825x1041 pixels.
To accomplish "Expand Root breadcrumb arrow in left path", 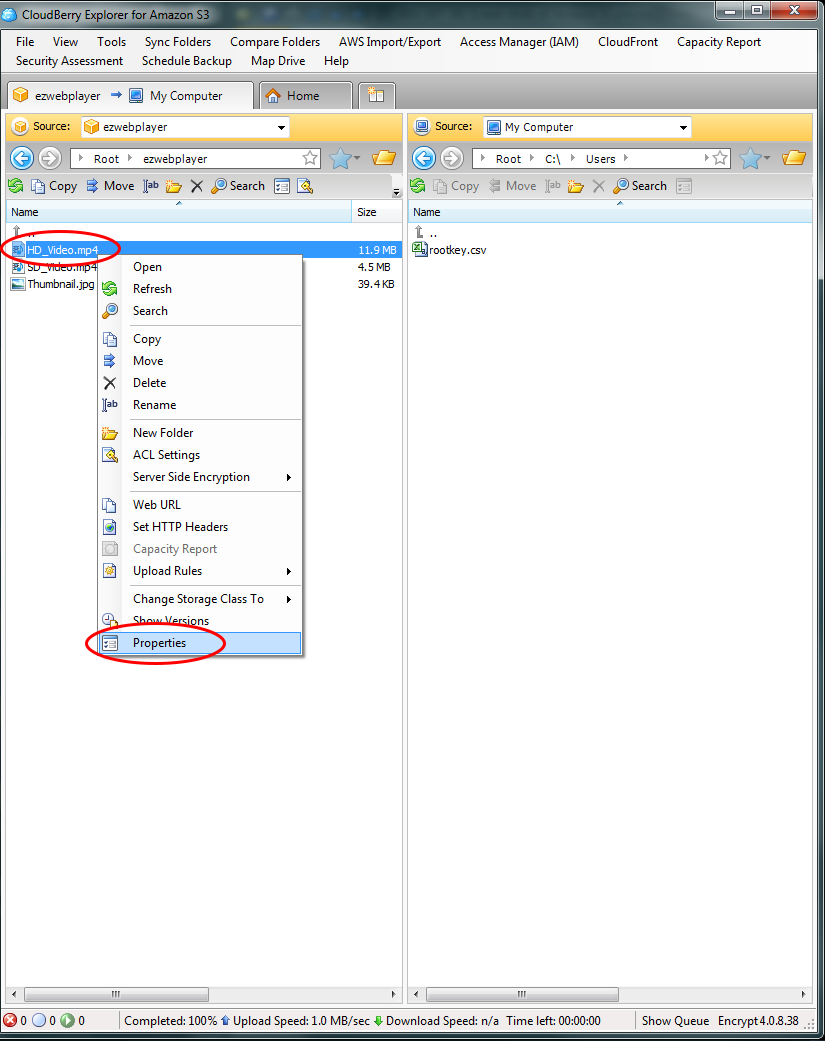I will pyautogui.click(x=130, y=158).
